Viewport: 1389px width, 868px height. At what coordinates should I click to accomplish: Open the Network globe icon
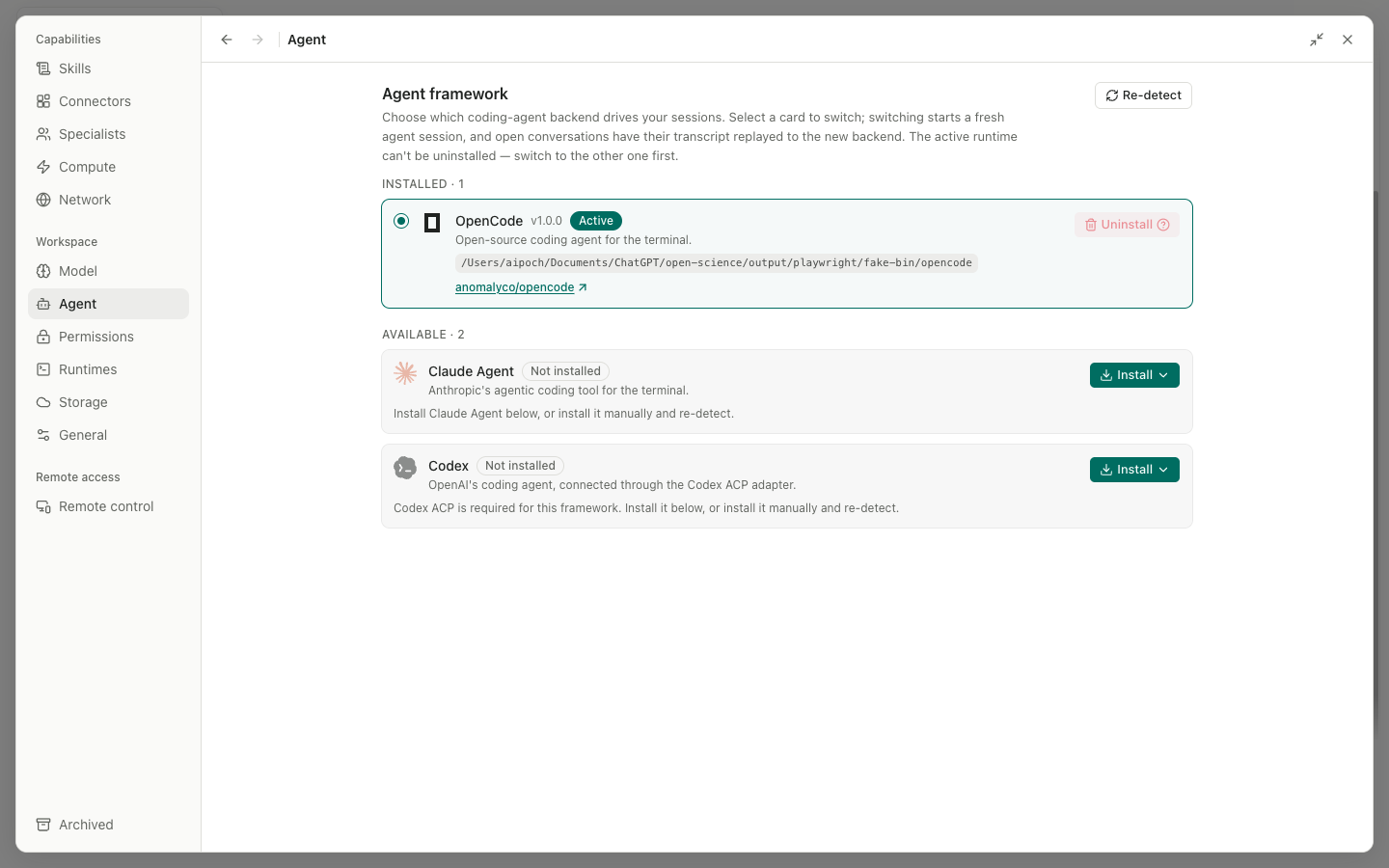[43, 200]
